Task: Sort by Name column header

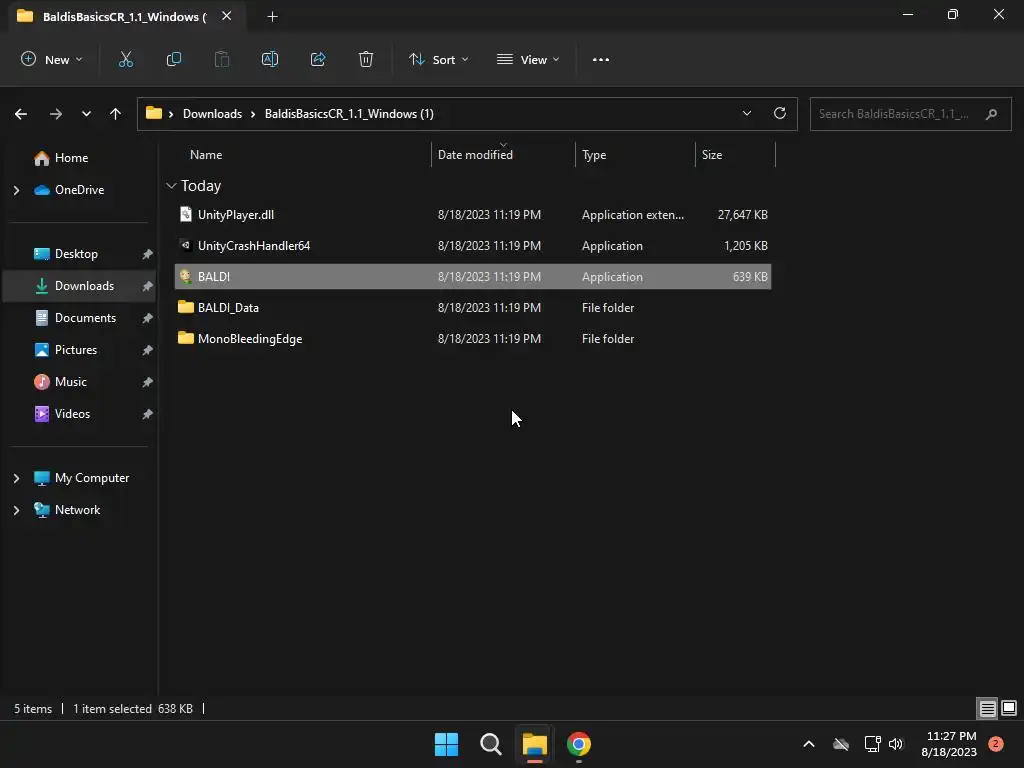Action: click(x=206, y=155)
